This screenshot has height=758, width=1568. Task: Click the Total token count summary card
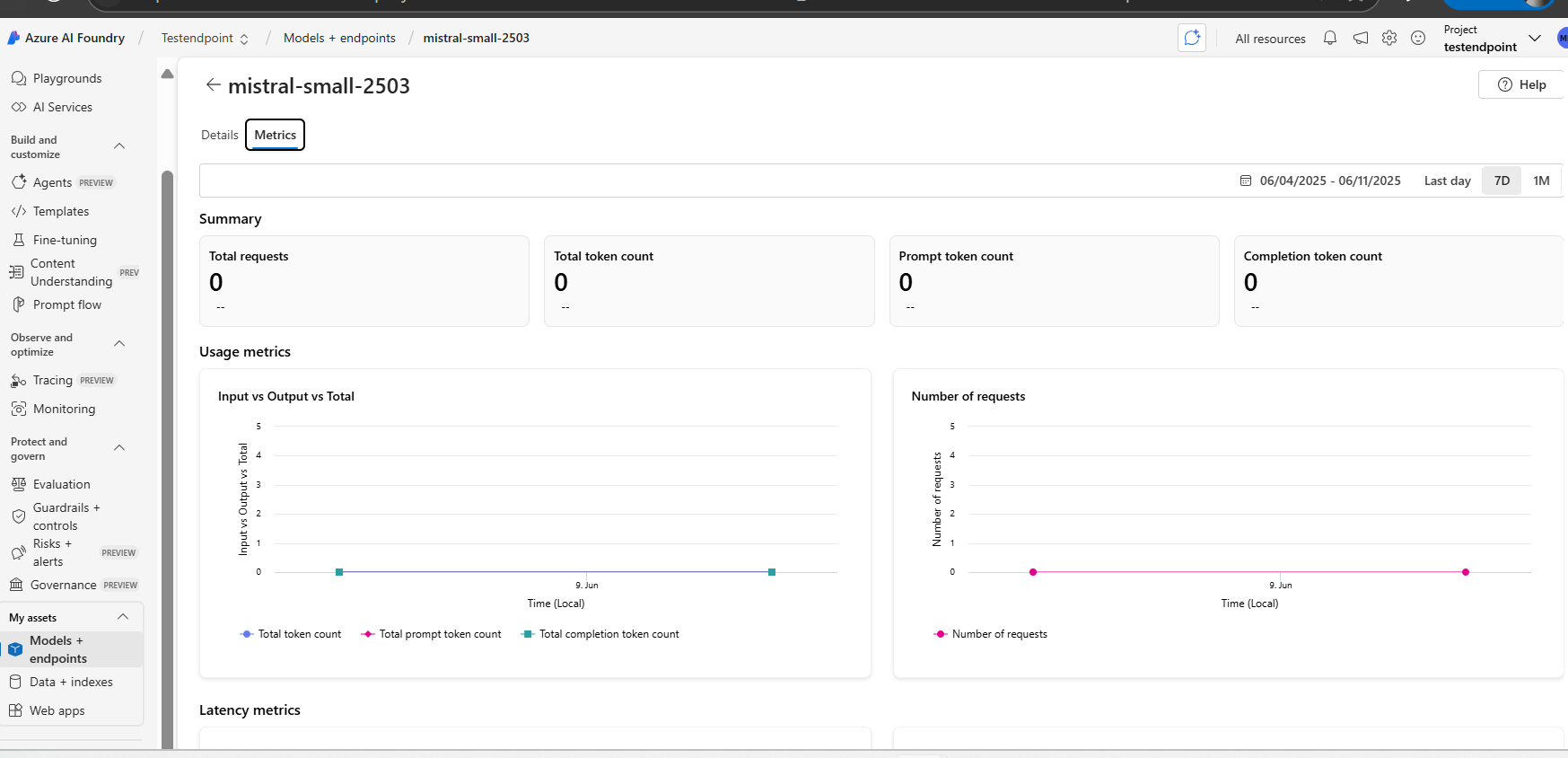[x=709, y=281]
